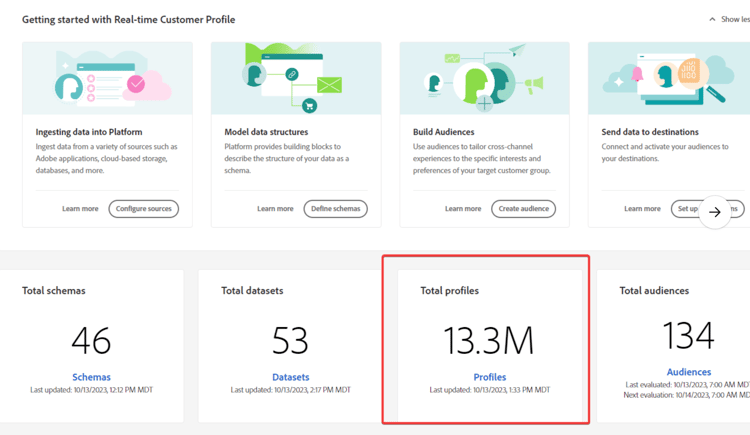750x435 pixels.
Task: Click Configure sources button
Action: click(x=144, y=209)
